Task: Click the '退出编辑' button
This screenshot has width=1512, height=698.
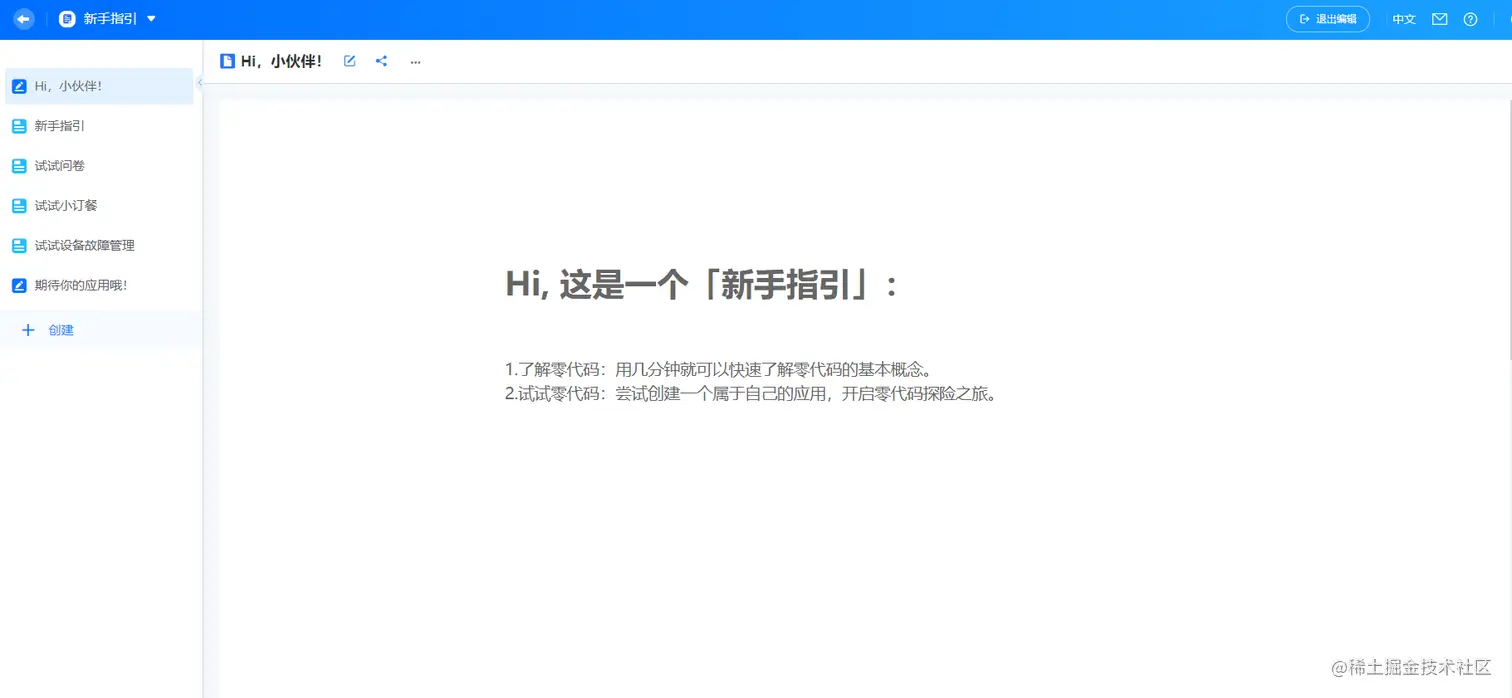Action: (x=1327, y=18)
